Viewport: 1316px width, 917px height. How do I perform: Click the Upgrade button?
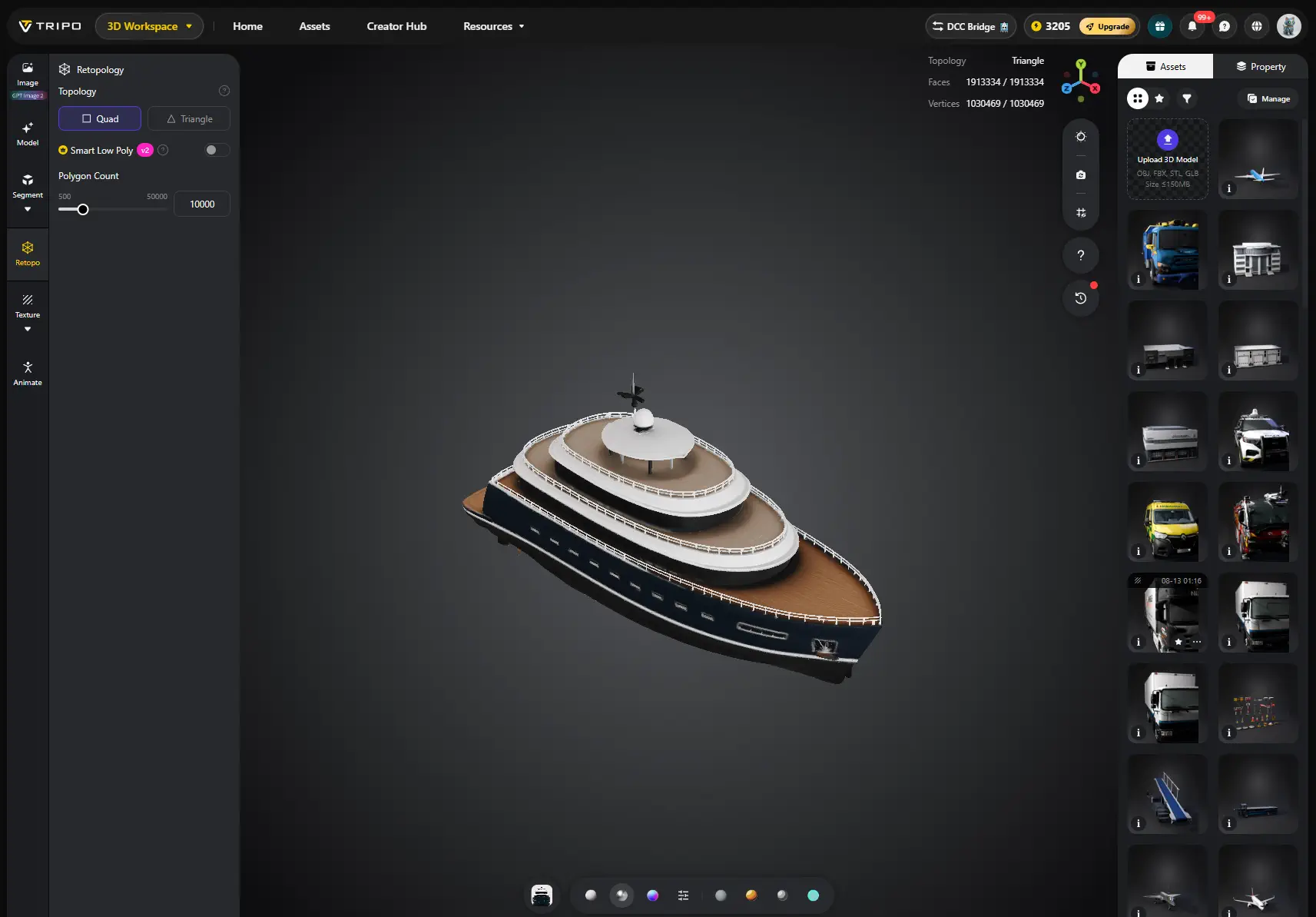1108,26
